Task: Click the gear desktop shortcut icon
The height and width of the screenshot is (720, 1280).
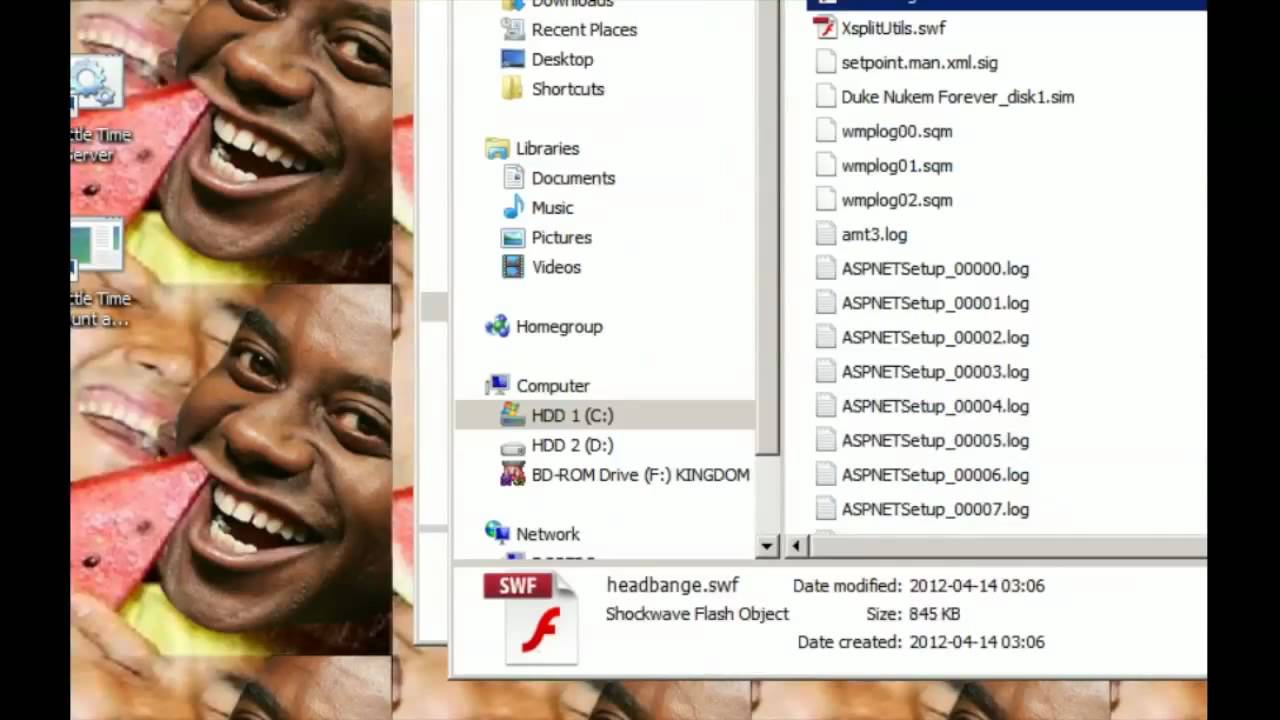Action: point(97,84)
